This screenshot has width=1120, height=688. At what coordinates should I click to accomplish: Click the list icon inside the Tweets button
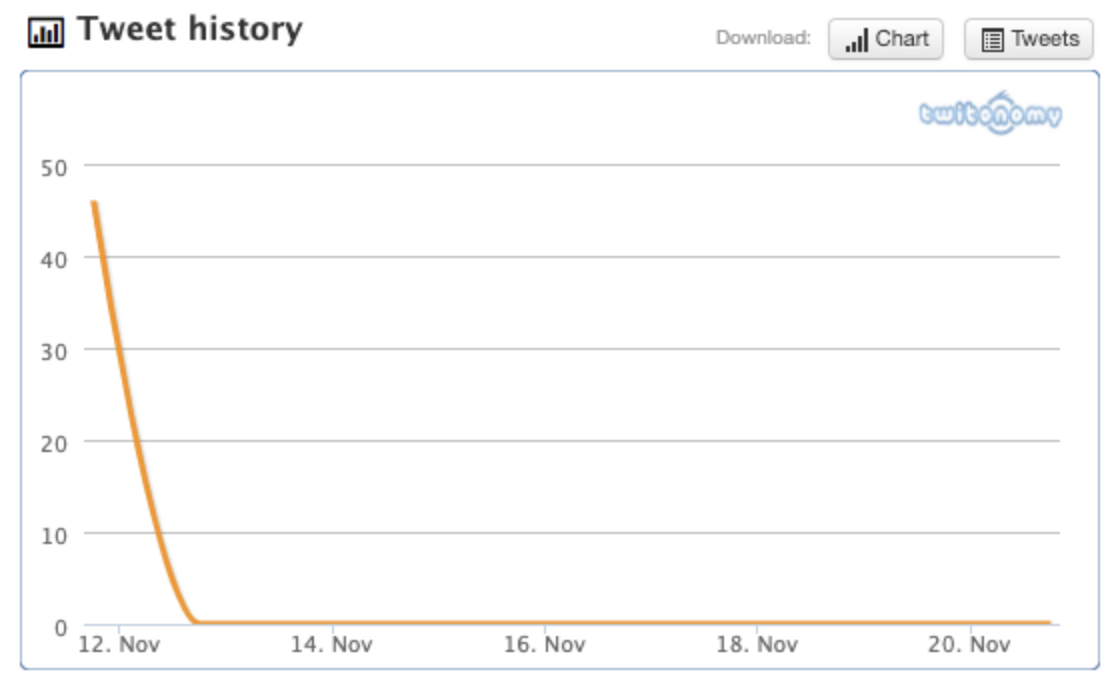pos(992,40)
